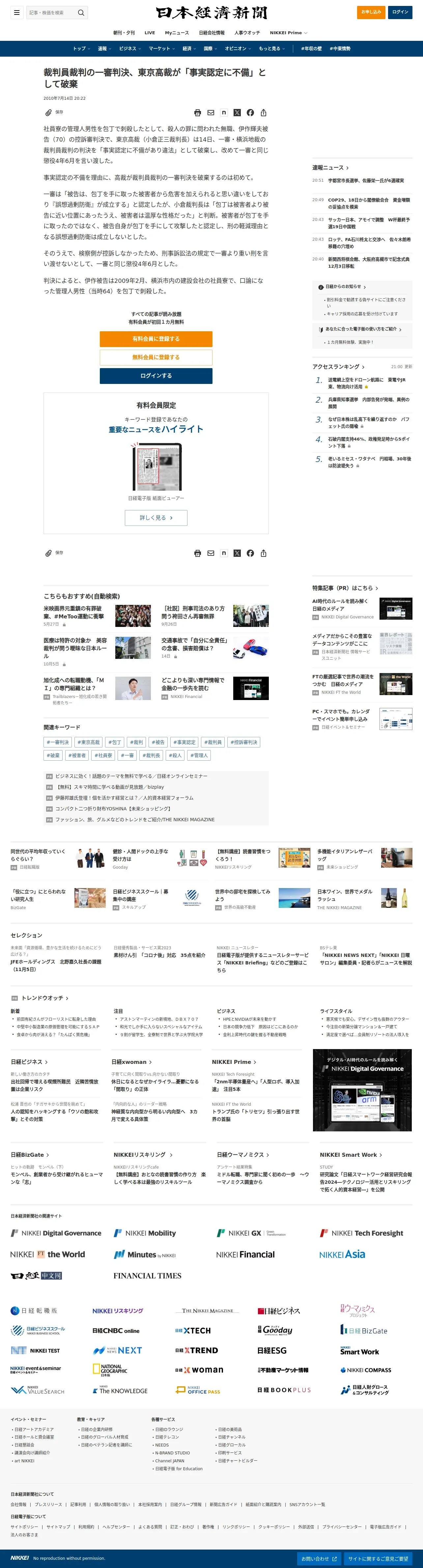This screenshot has width=423, height=1568.
Task: Click 詳しく見る button
Action: (156, 518)
